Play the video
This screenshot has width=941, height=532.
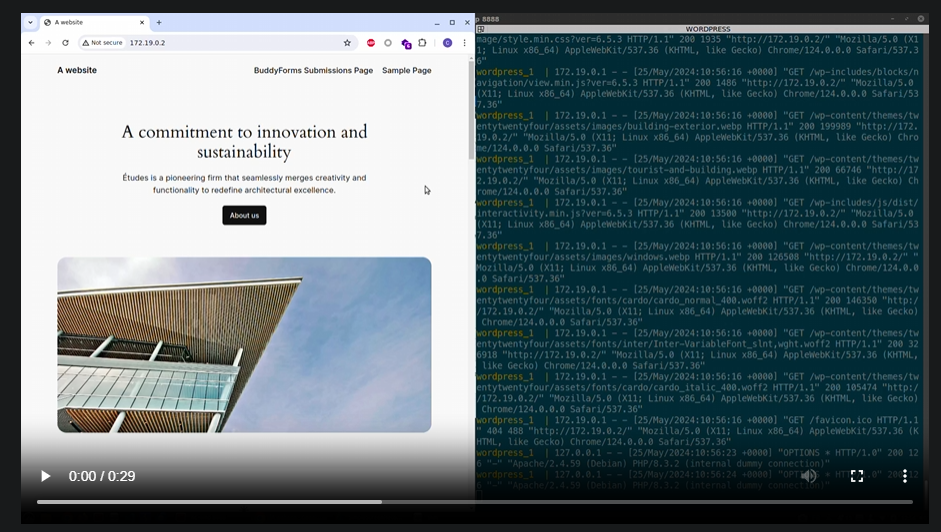tap(45, 477)
